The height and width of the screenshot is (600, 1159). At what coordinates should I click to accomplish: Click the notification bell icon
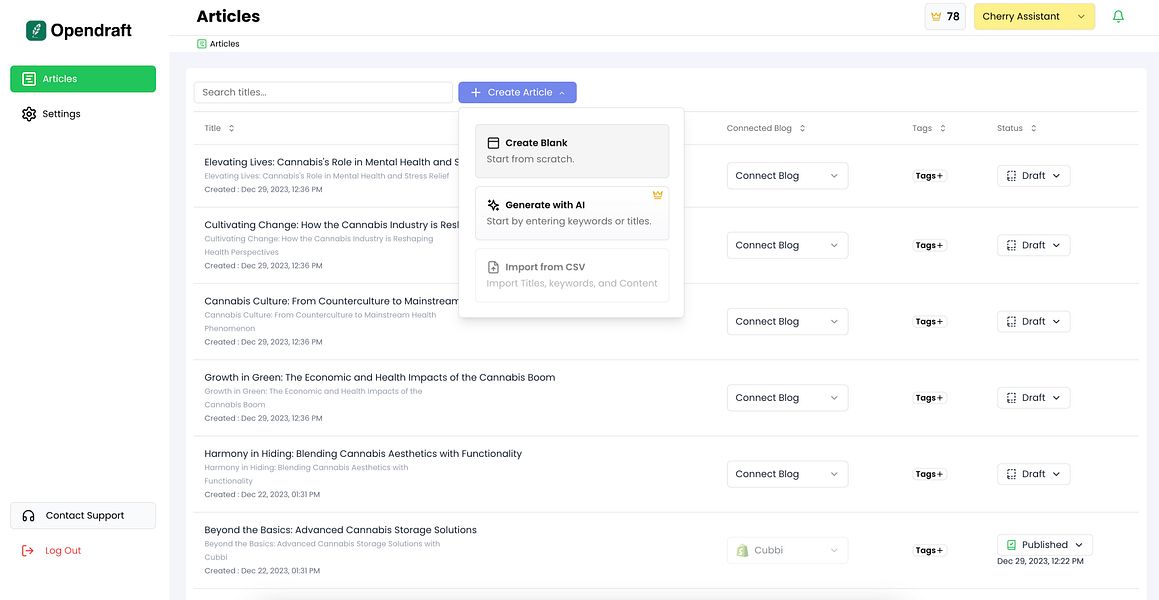[x=1118, y=17]
